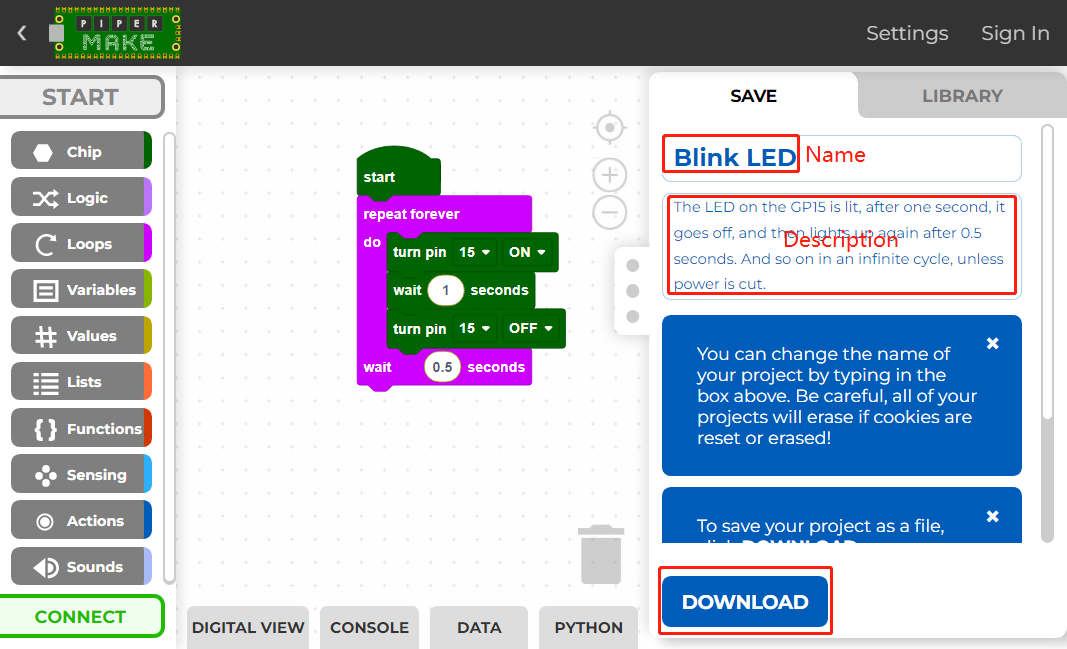Open the Piper Make logo home
The image size is (1067, 649).
coord(114,33)
